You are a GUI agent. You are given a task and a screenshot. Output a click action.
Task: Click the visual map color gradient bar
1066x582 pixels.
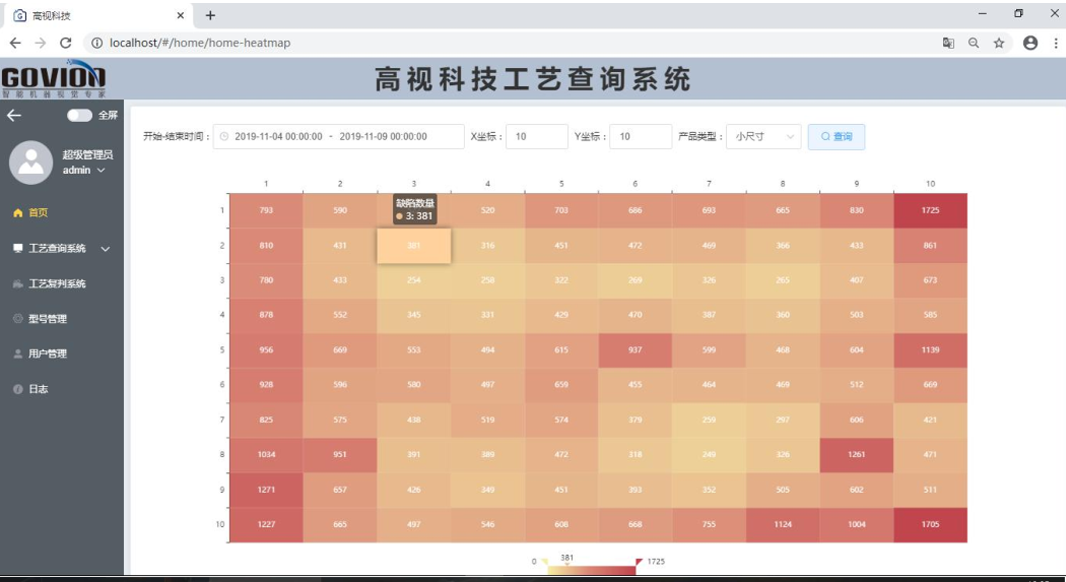pos(592,570)
